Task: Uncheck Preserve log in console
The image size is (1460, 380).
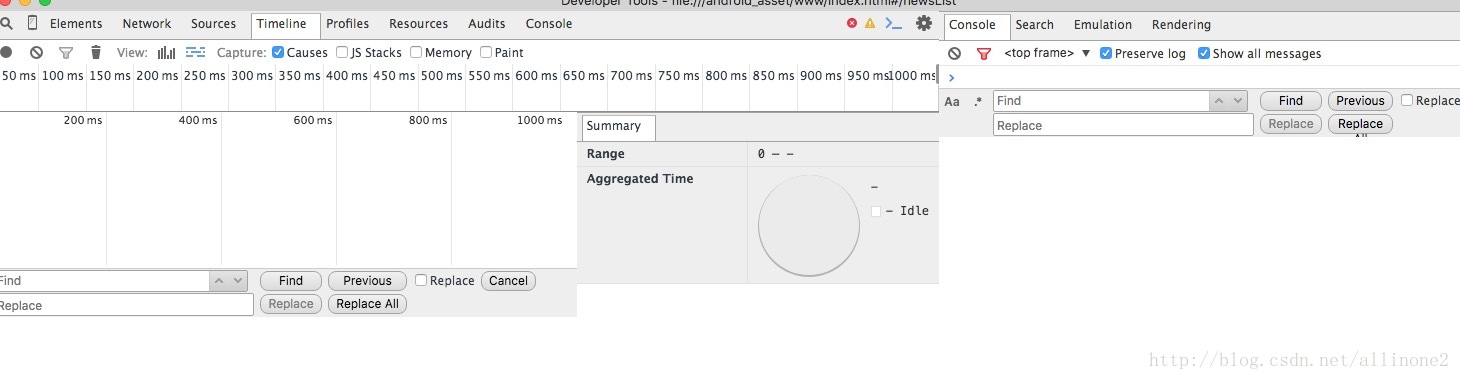Action: click(1143, 53)
